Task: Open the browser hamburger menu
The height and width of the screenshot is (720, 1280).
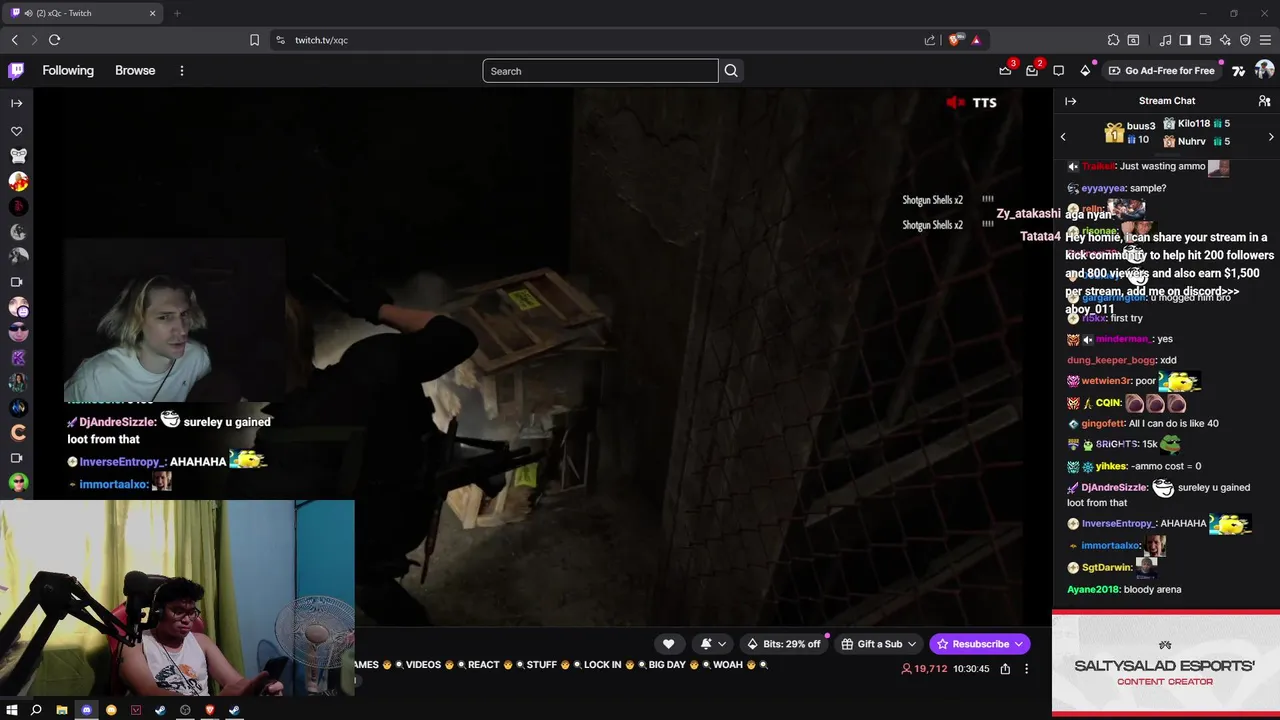Action: click(1265, 40)
